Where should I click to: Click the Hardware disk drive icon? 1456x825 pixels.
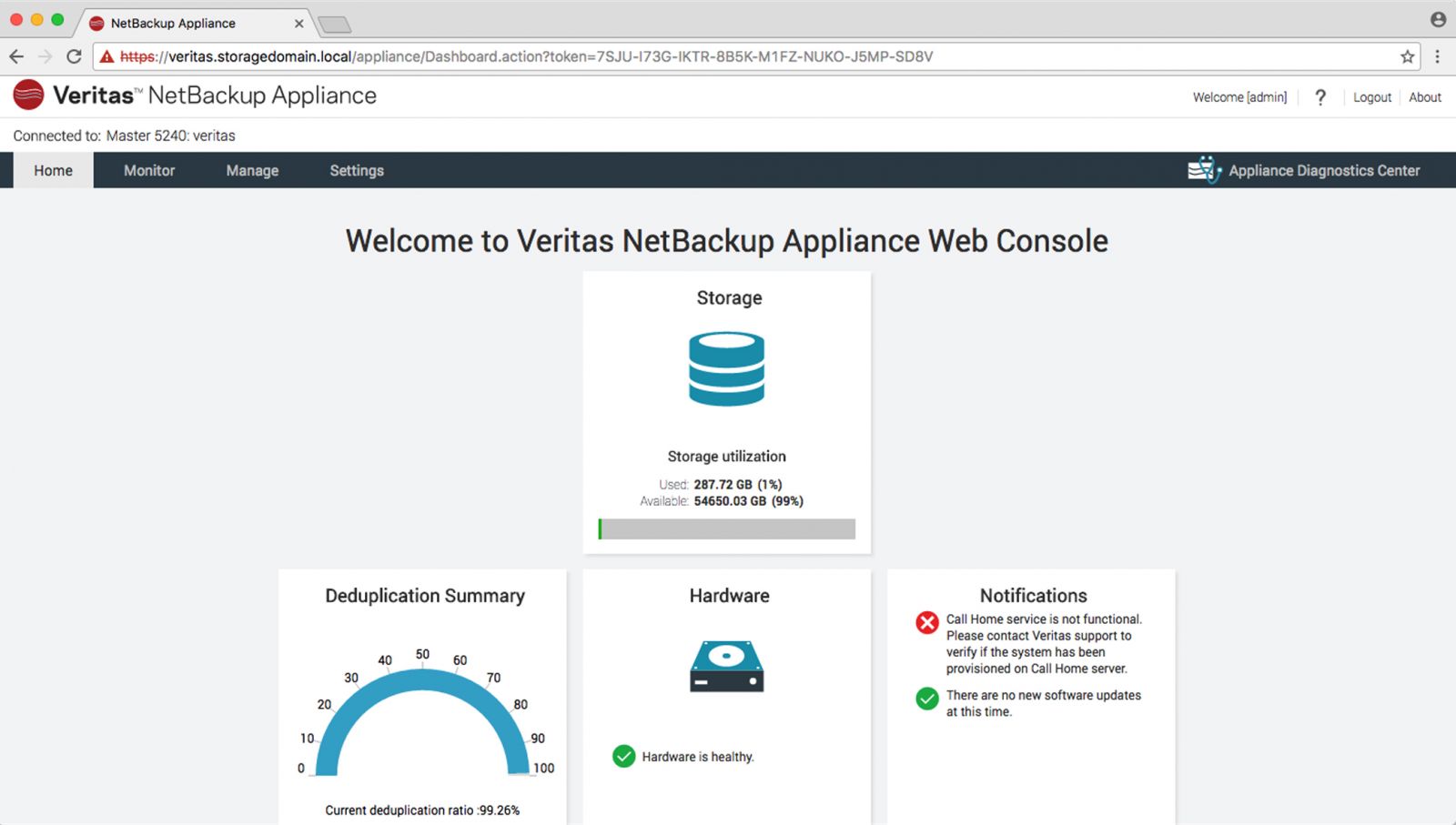point(726,666)
